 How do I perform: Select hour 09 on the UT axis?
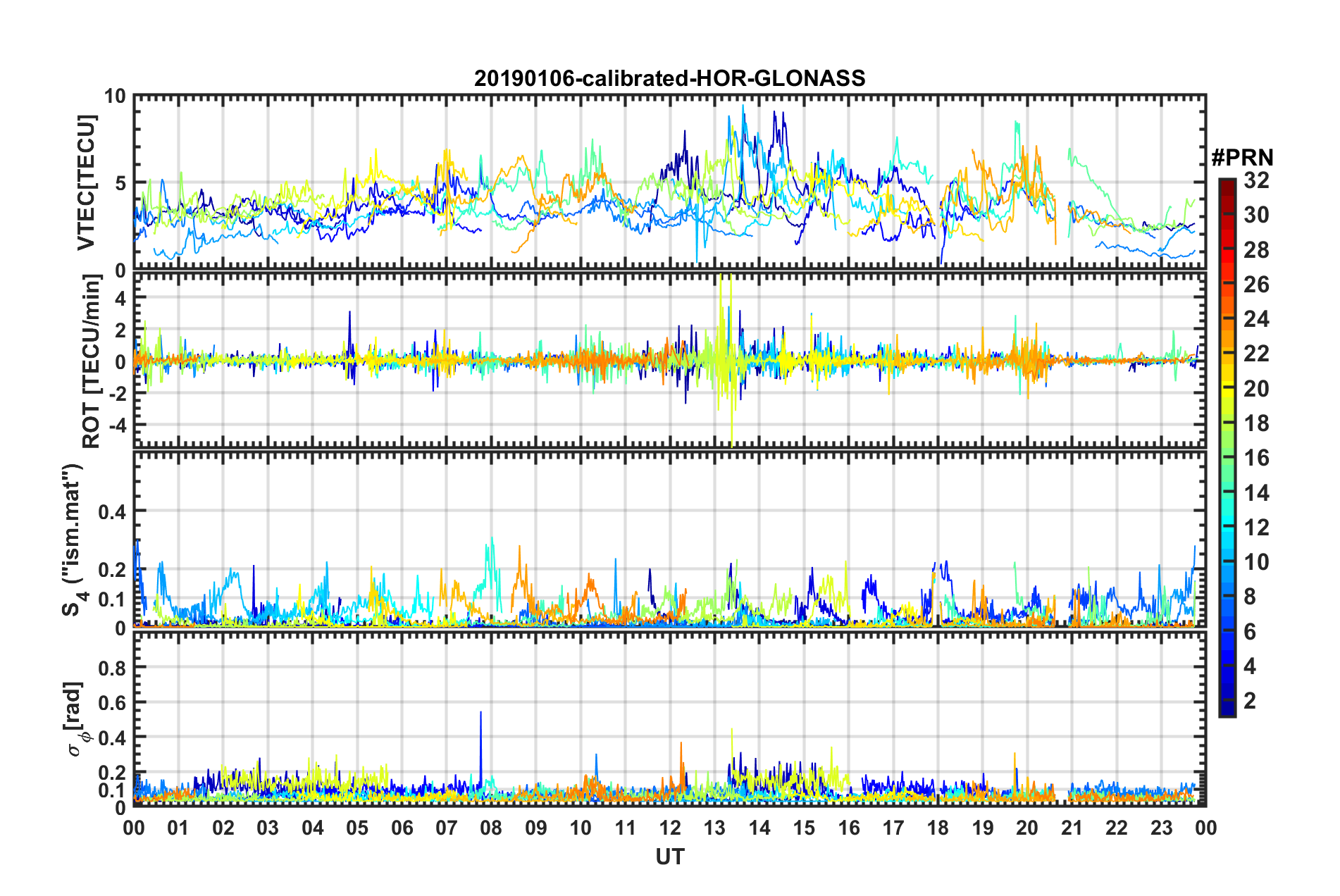pos(536,827)
